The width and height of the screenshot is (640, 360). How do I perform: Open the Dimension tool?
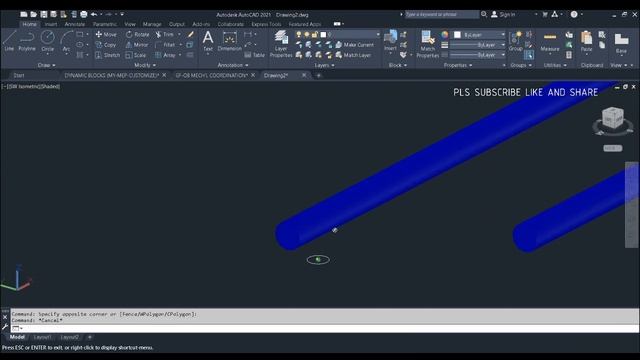tap(230, 41)
